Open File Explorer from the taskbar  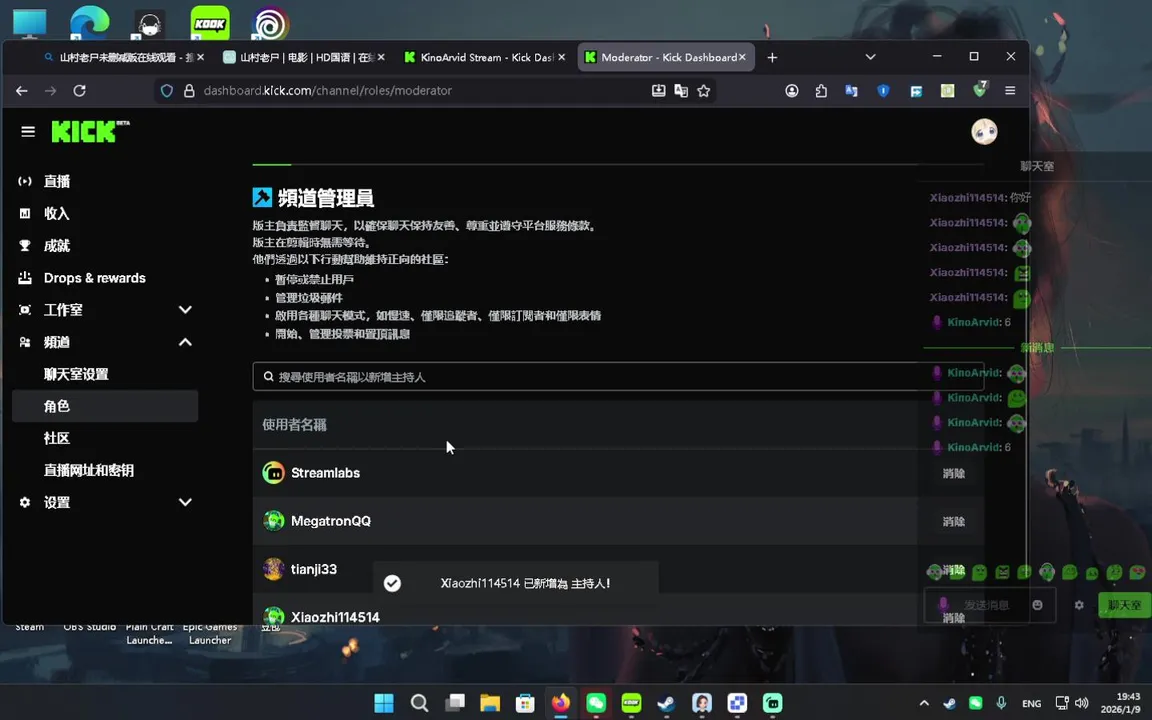(x=490, y=703)
